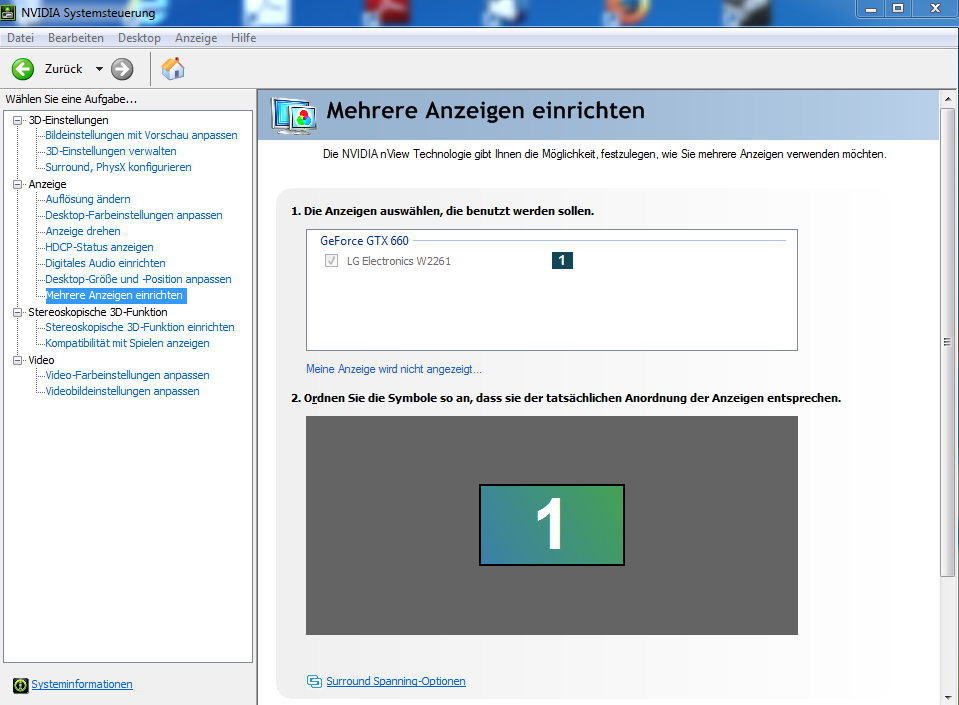Open Stereoskopische 3D-Funktion einrichten
The height and width of the screenshot is (705, 959).
pos(140,327)
